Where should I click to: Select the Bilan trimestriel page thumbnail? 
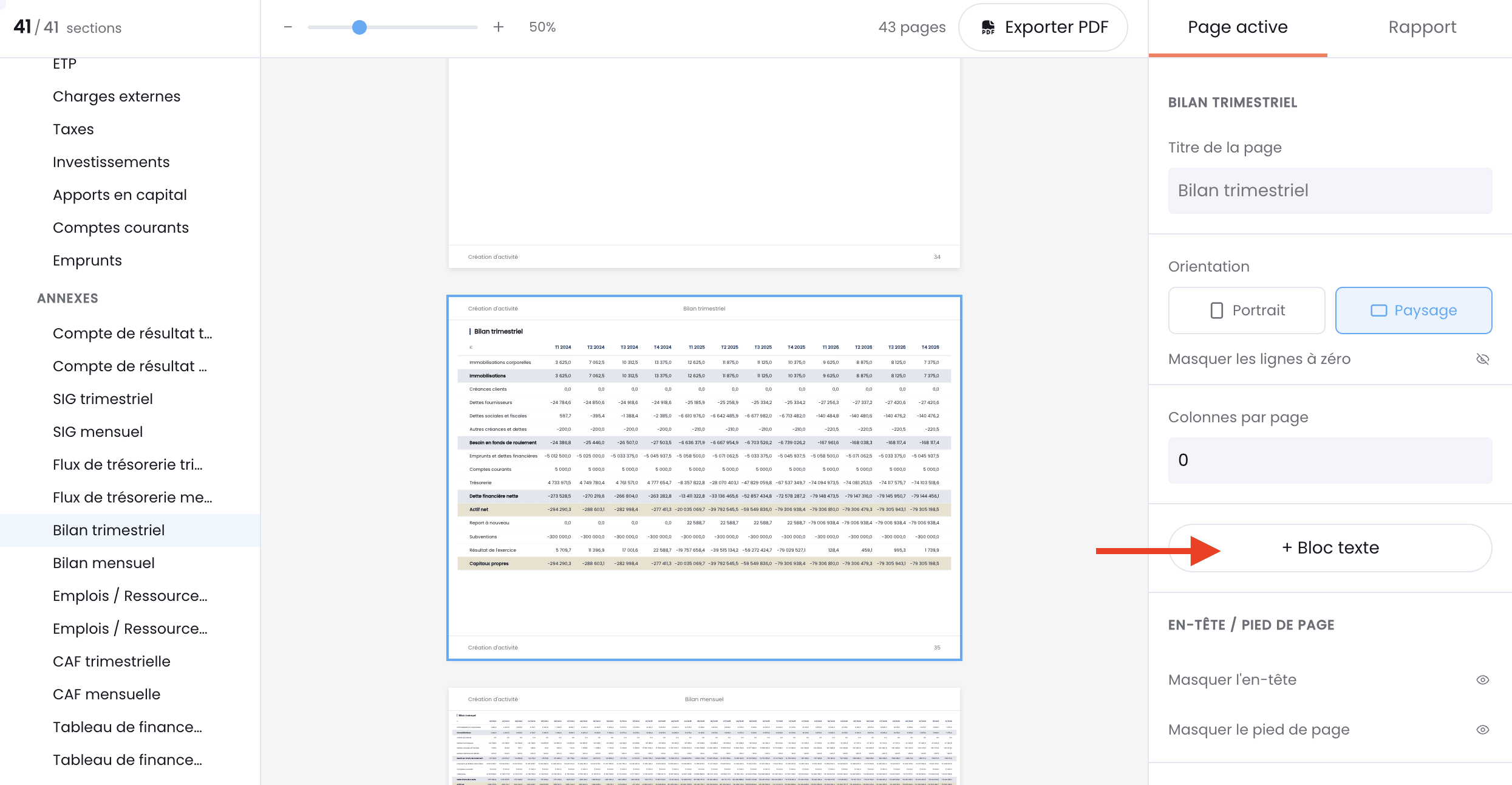click(704, 478)
